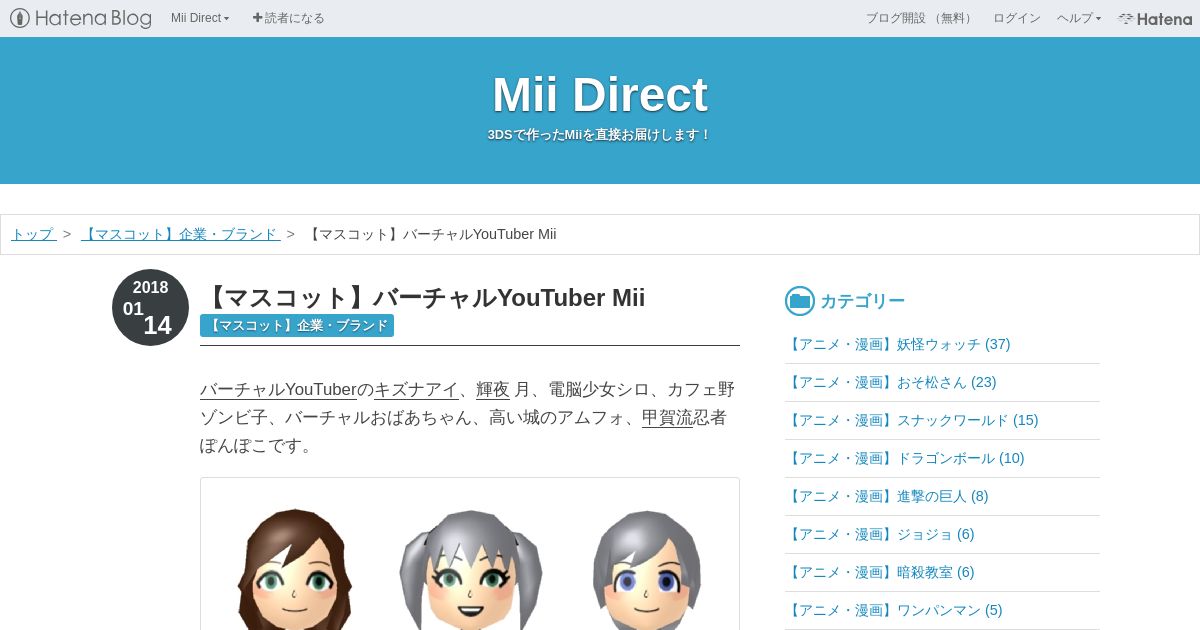Expand the Mii Direct dropdown menu
Image resolution: width=1200 pixels, height=630 pixels.
pos(200,18)
